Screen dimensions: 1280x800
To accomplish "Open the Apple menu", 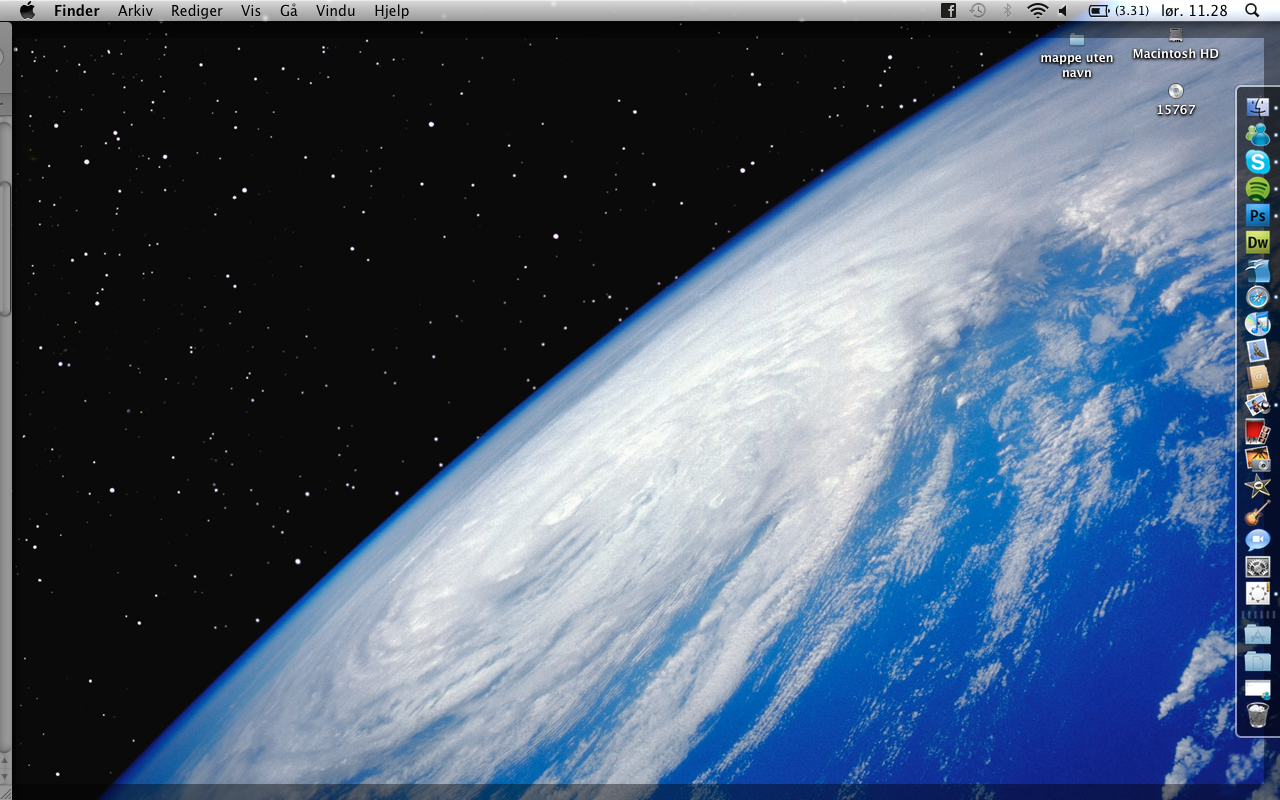I will [27, 10].
